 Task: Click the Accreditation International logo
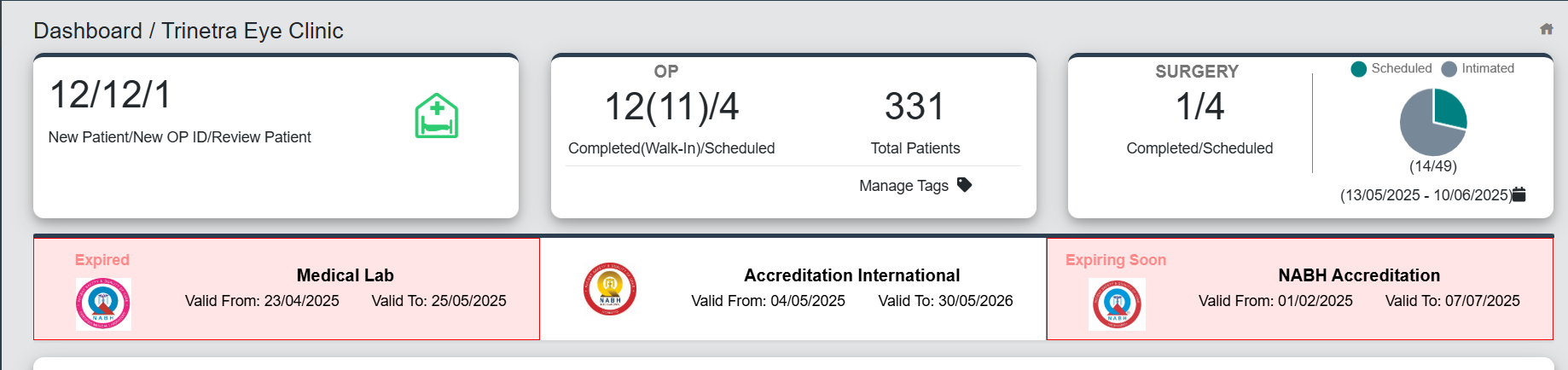[x=610, y=289]
